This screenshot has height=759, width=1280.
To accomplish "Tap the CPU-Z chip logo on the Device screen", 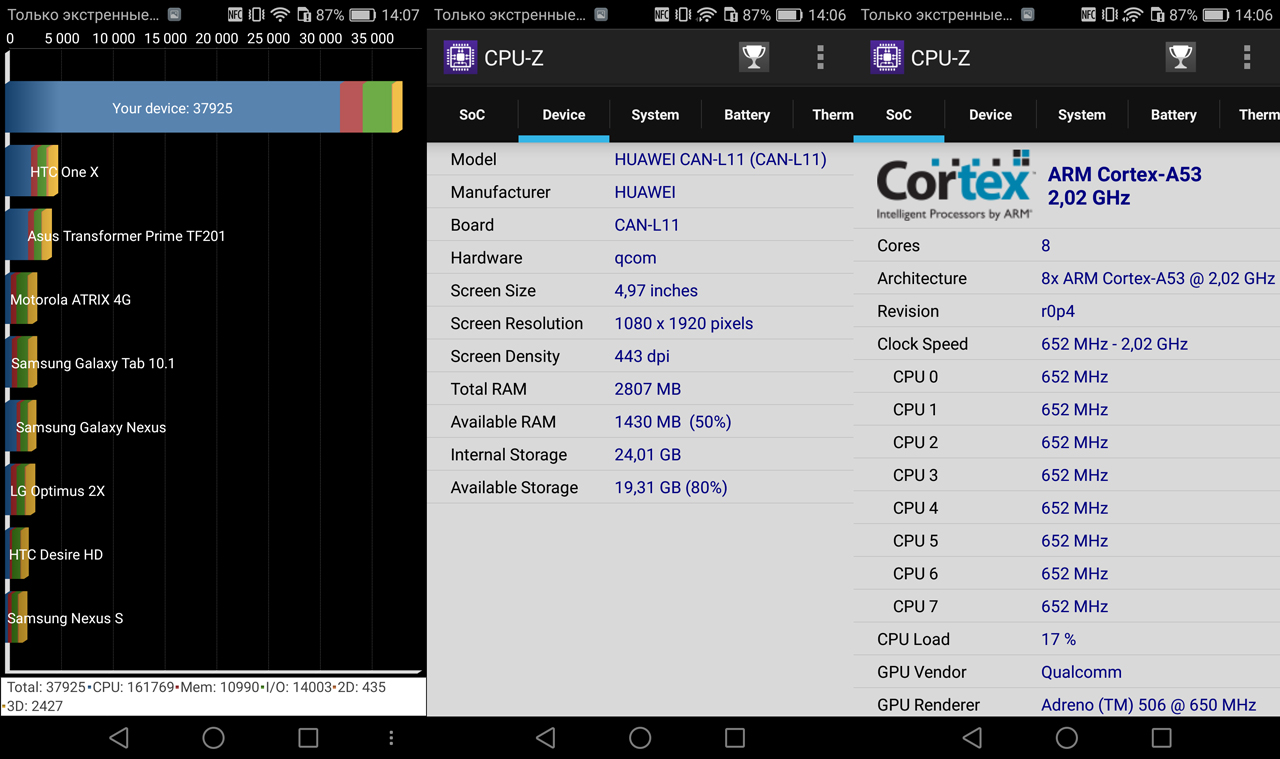I will 460,57.
